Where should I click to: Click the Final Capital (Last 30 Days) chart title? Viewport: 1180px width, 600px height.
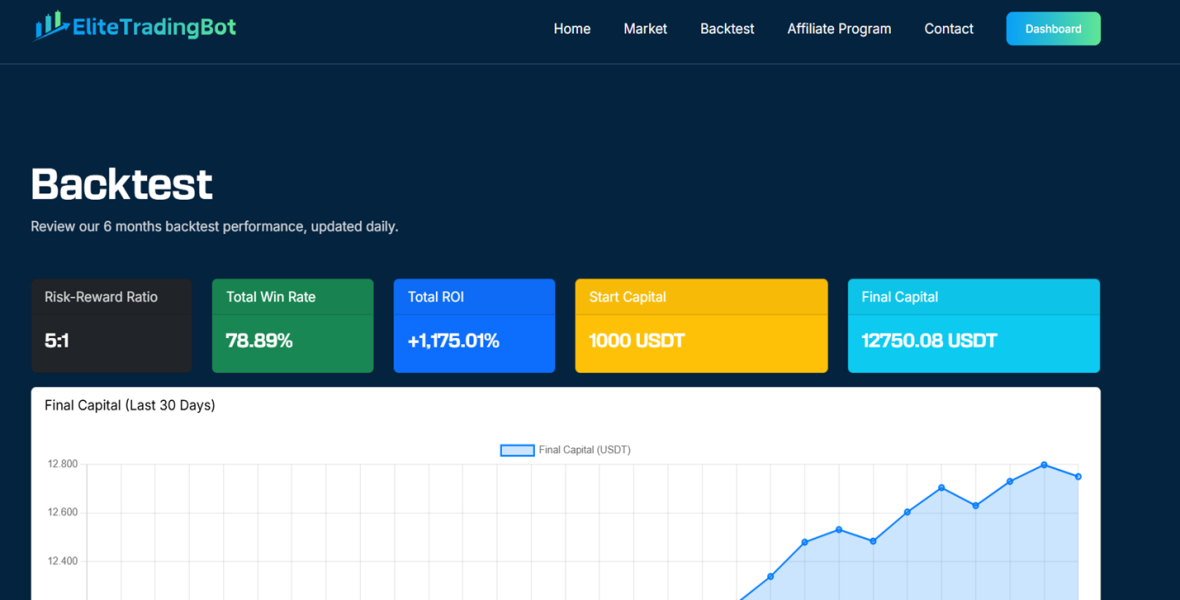(x=131, y=405)
